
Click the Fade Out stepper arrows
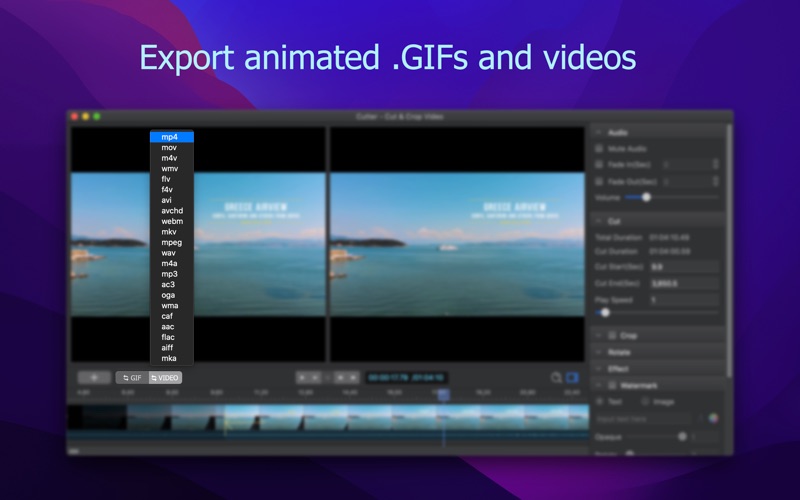(x=715, y=181)
